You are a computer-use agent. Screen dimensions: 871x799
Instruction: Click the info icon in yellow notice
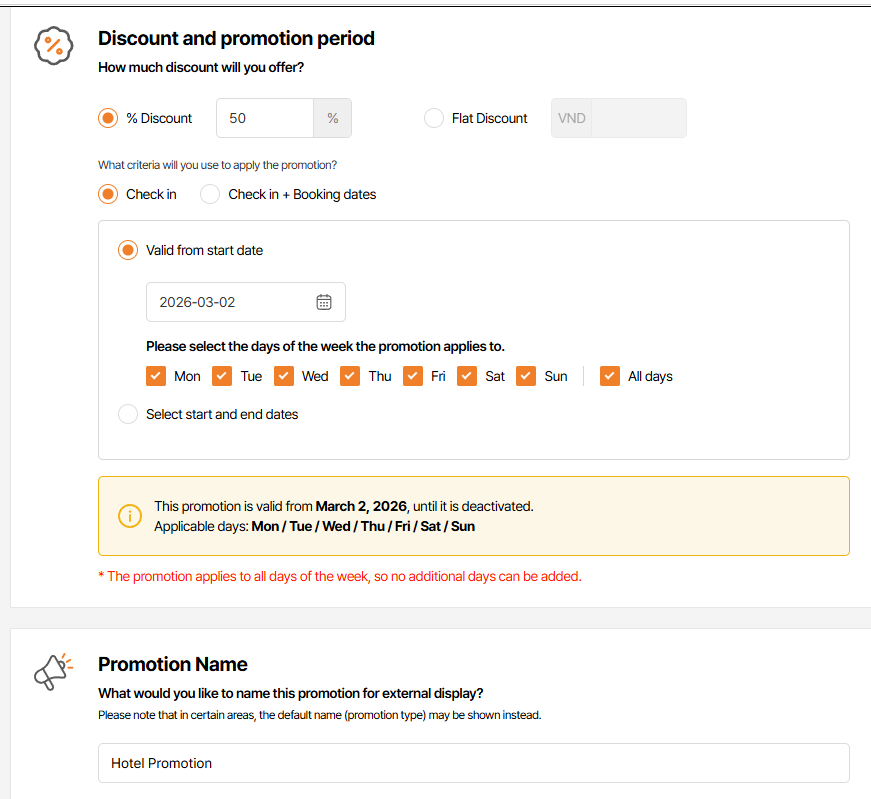pos(130,516)
